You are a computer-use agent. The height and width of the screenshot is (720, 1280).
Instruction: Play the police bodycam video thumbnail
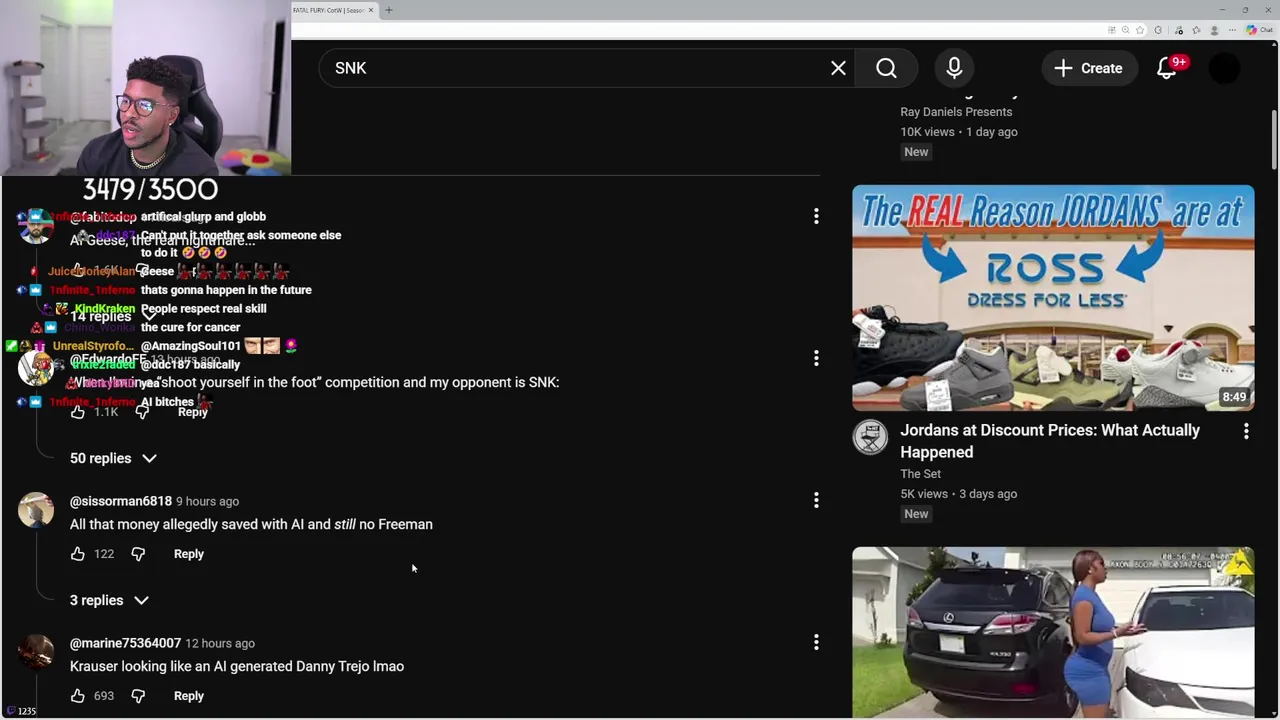pos(1053,632)
